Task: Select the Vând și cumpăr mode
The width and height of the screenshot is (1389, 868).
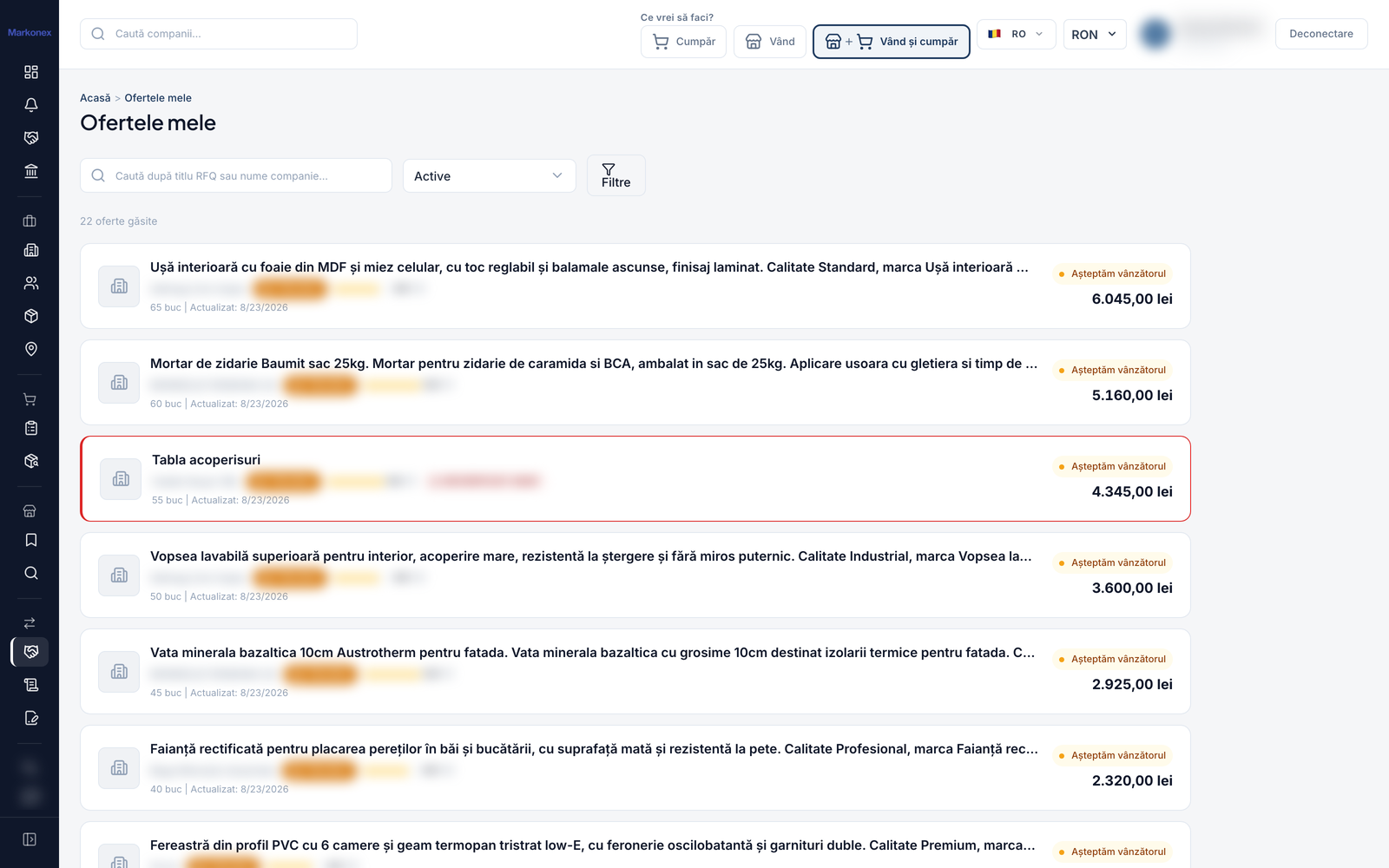Action: tap(892, 42)
